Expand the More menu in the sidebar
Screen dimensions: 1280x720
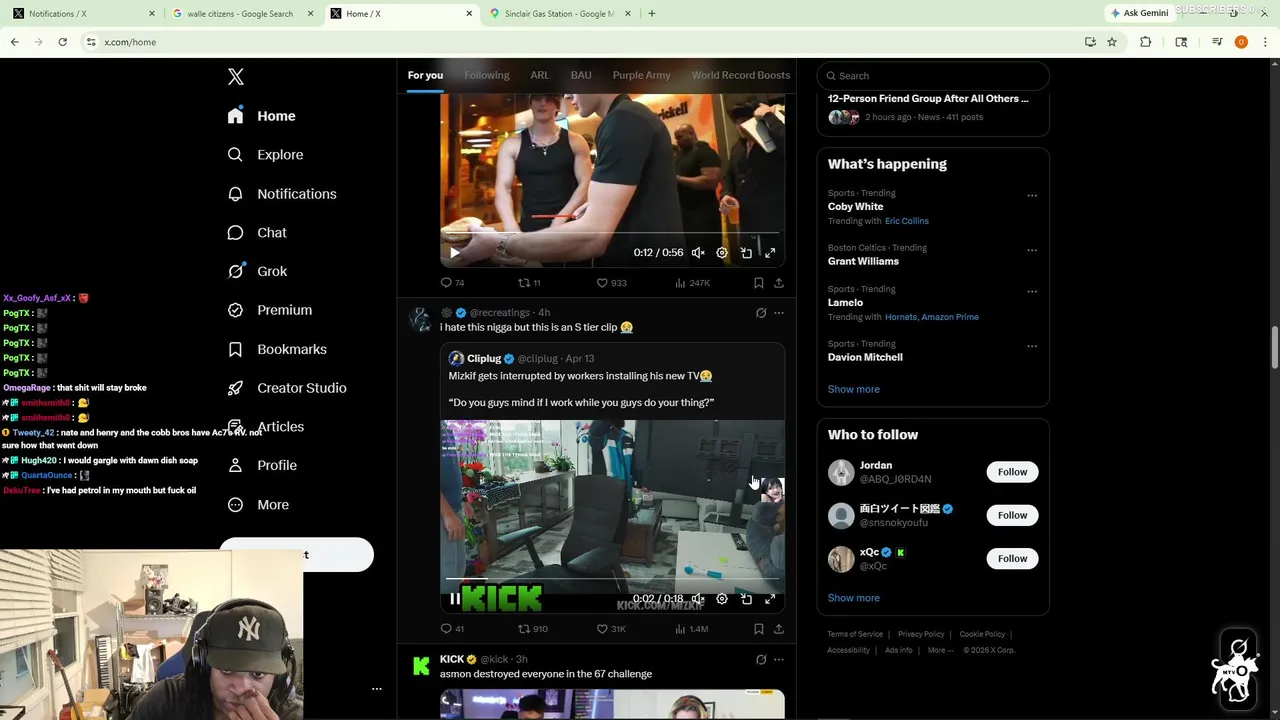click(258, 505)
